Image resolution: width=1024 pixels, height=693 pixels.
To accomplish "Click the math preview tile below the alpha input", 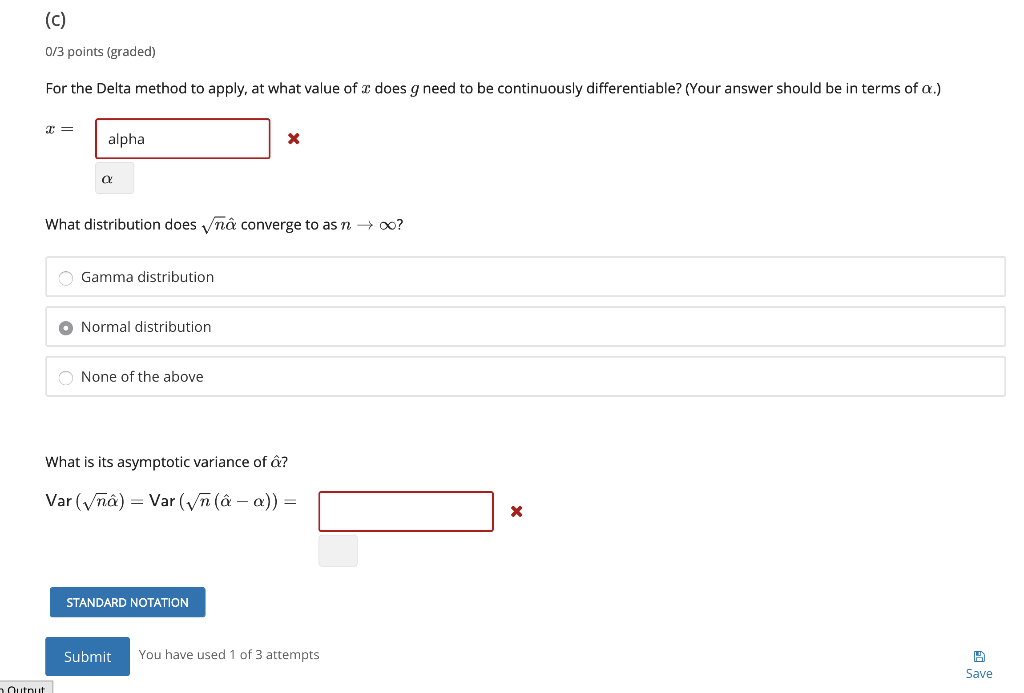I will [x=113, y=177].
